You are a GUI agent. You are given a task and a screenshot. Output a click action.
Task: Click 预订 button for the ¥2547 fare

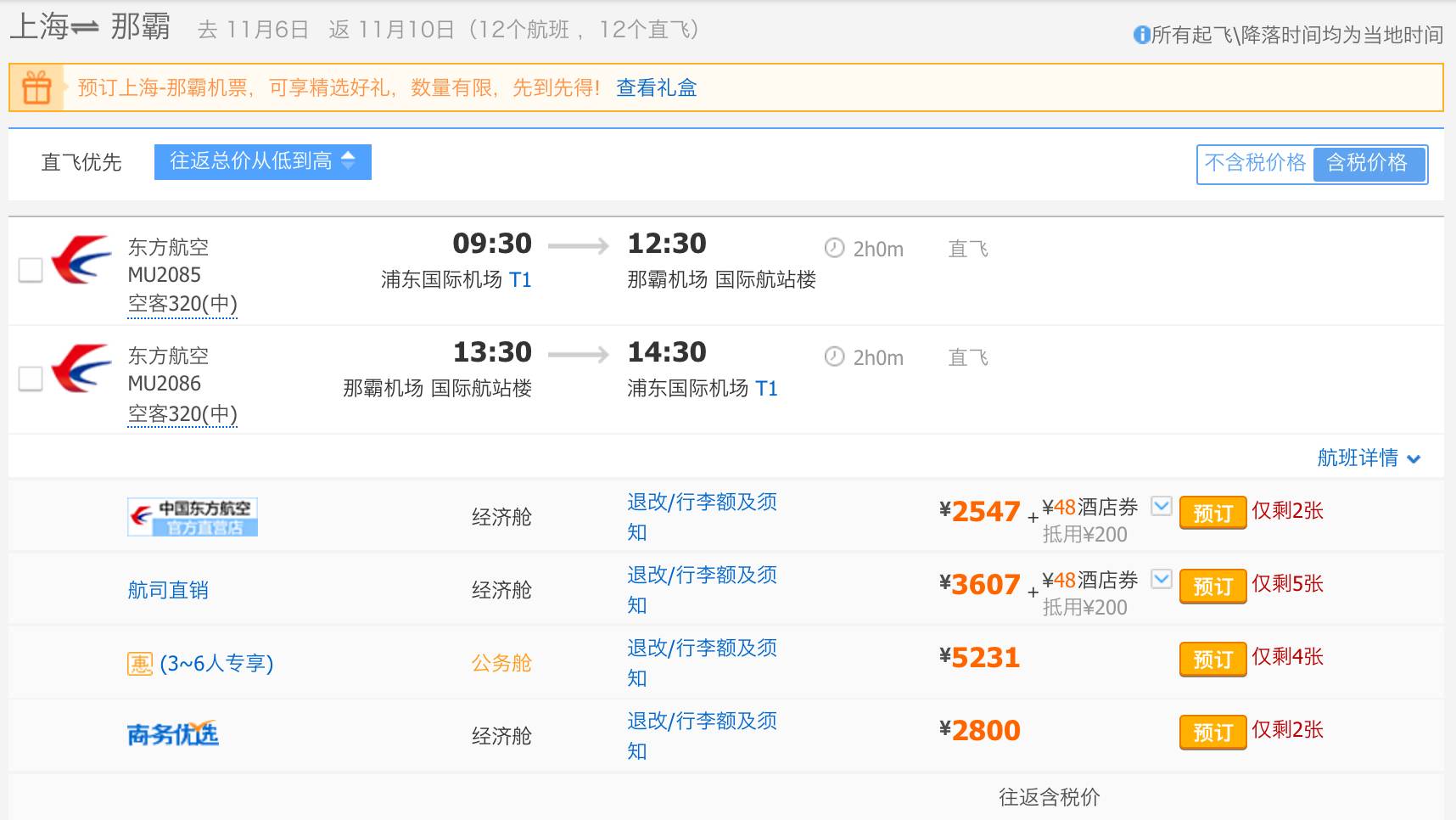[1212, 513]
